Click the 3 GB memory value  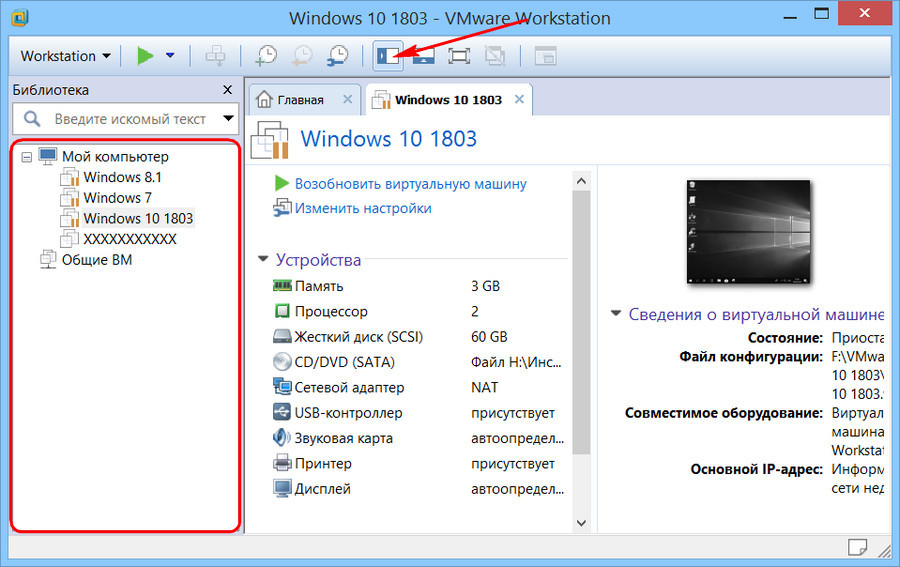[486, 286]
